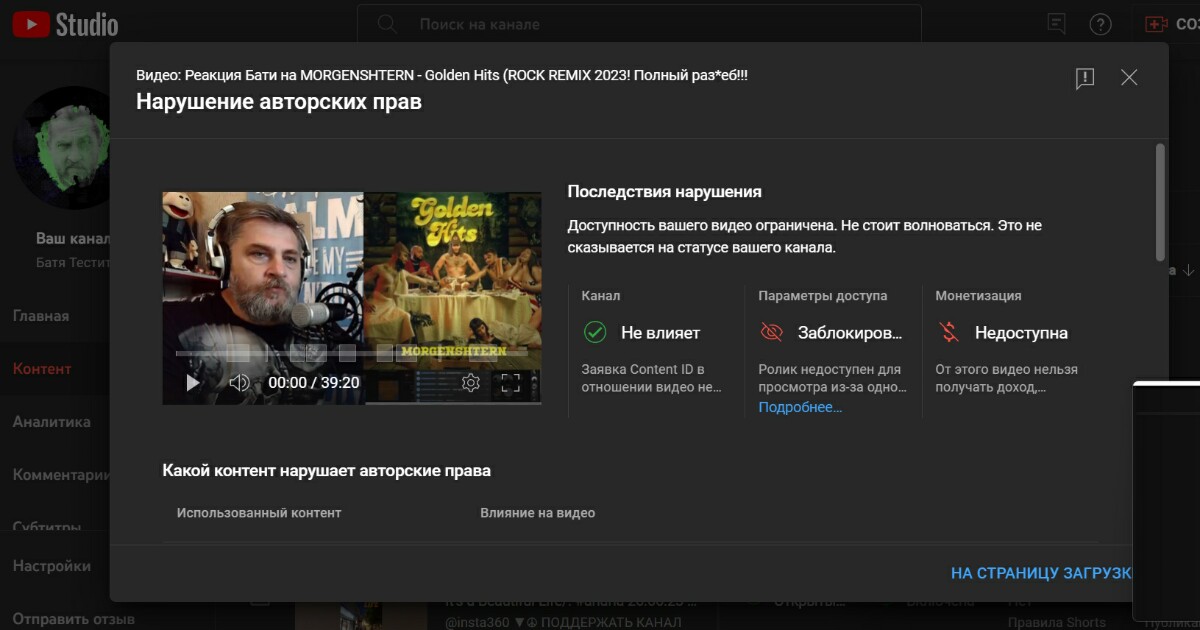The height and width of the screenshot is (630, 1200).
Task: Click the Create camera icon in header
Action: [x=1156, y=24]
